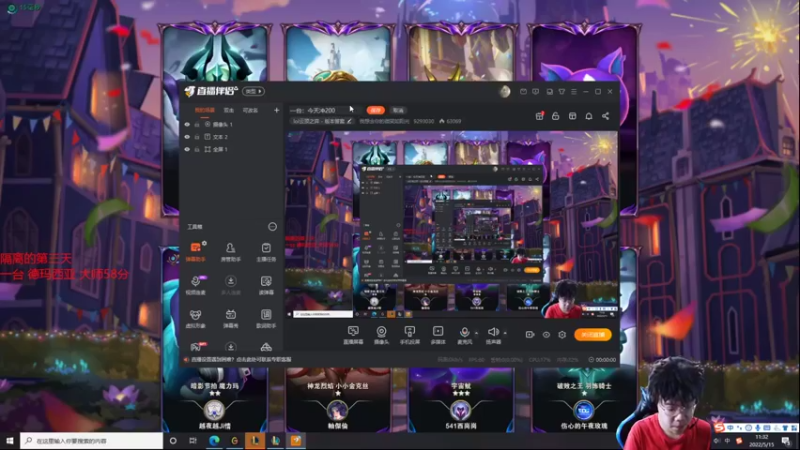Image resolution: width=800 pixels, height=450 pixels.
Task: Add a 手机投屏 phone screen cast source
Action: tap(409, 335)
